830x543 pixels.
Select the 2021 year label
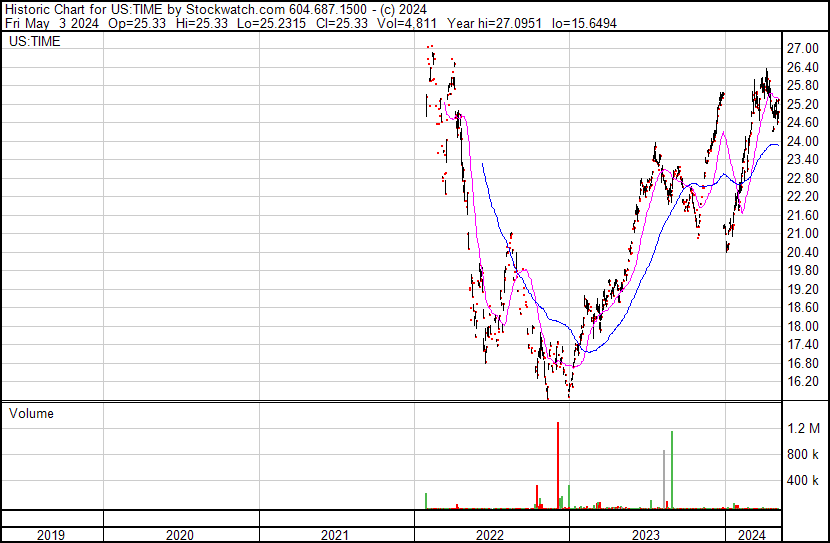coord(337,534)
